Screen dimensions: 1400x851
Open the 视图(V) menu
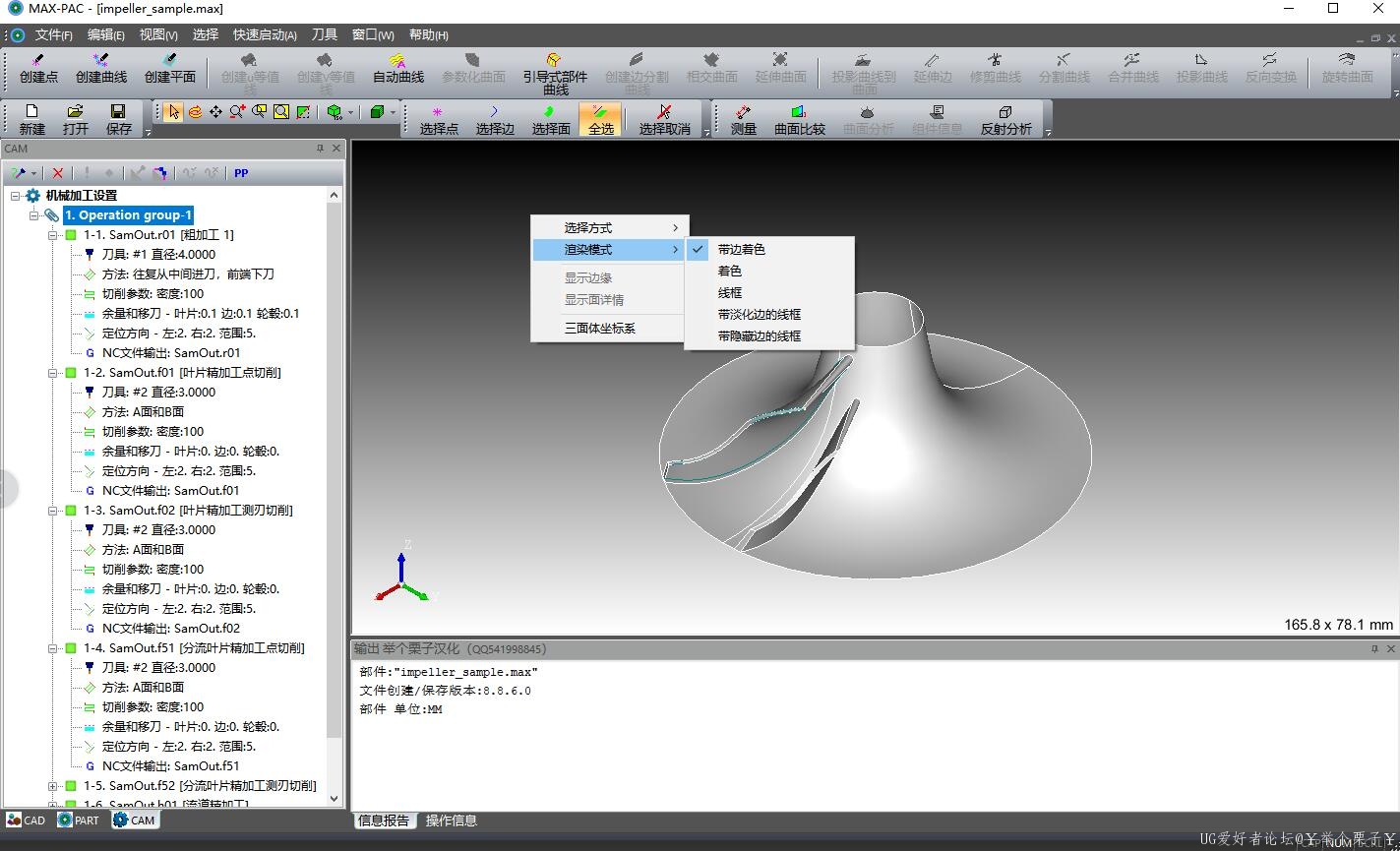(158, 34)
